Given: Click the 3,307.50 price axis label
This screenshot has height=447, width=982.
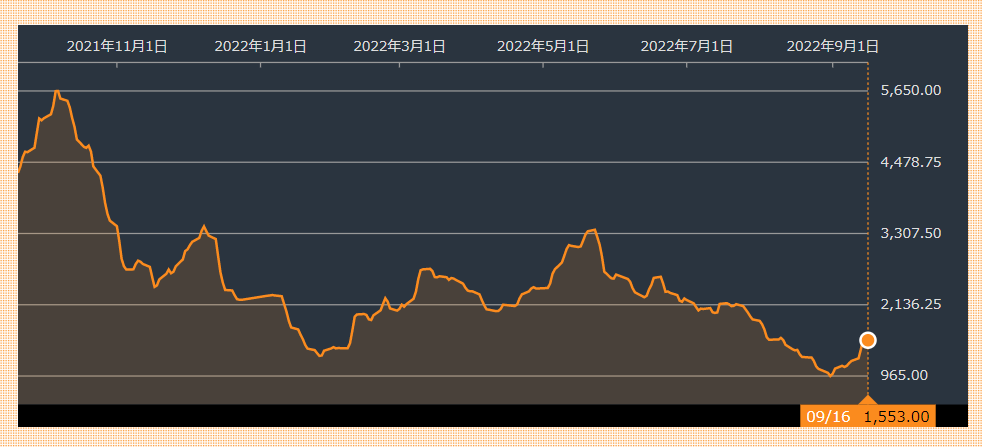Looking at the screenshot, I should [911, 233].
